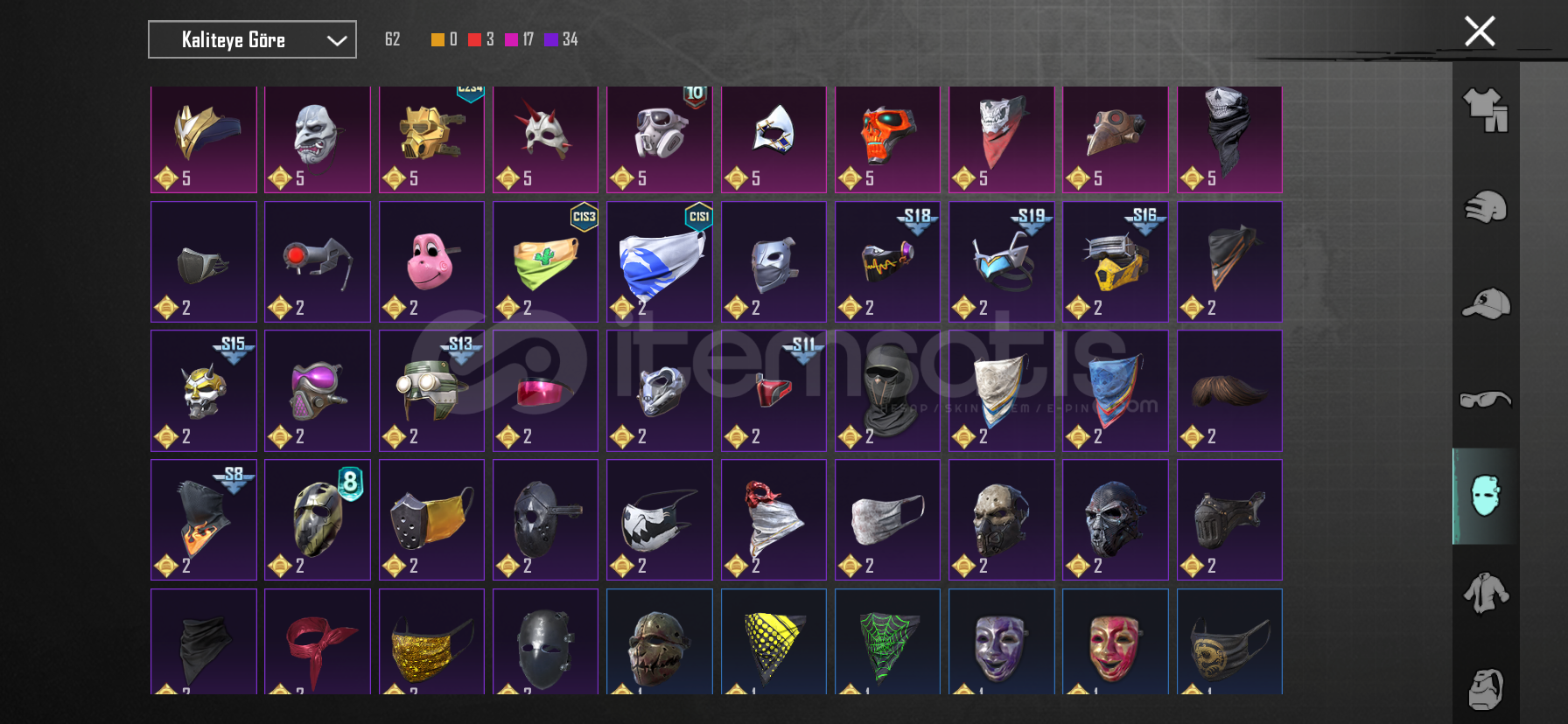The image size is (1568, 724).
Task: Click the dropdown chevron arrow
Action: pos(337,40)
